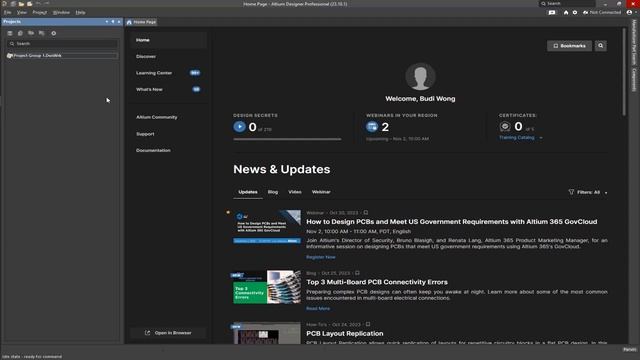Open the PCB Layout Replication headline
640x360 pixels.
click(x=344, y=333)
